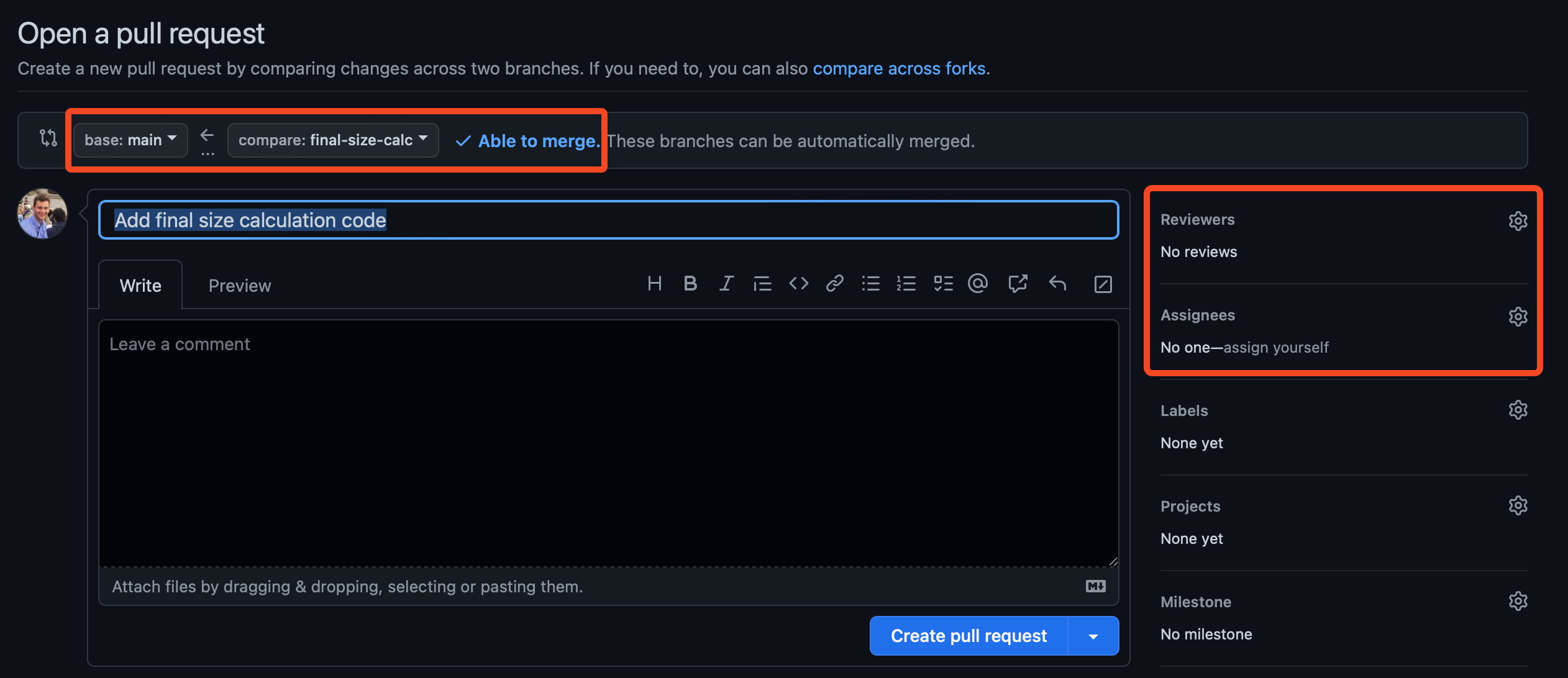Switch to the Preview tab
The height and width of the screenshot is (678, 1568).
[x=240, y=286]
